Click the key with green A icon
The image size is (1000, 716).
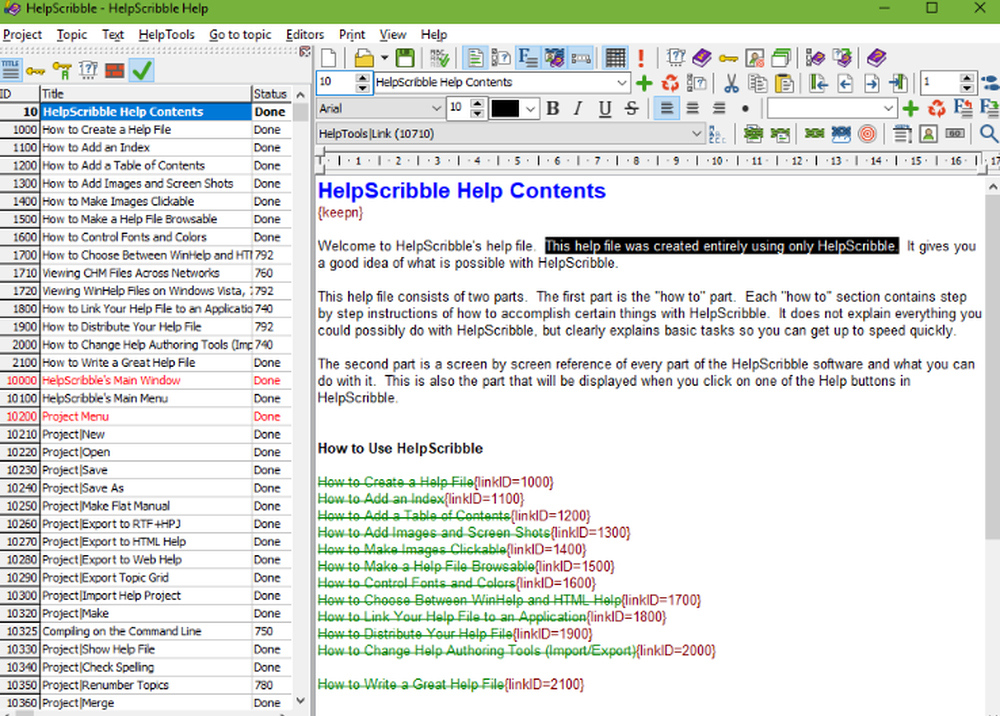tap(62, 71)
